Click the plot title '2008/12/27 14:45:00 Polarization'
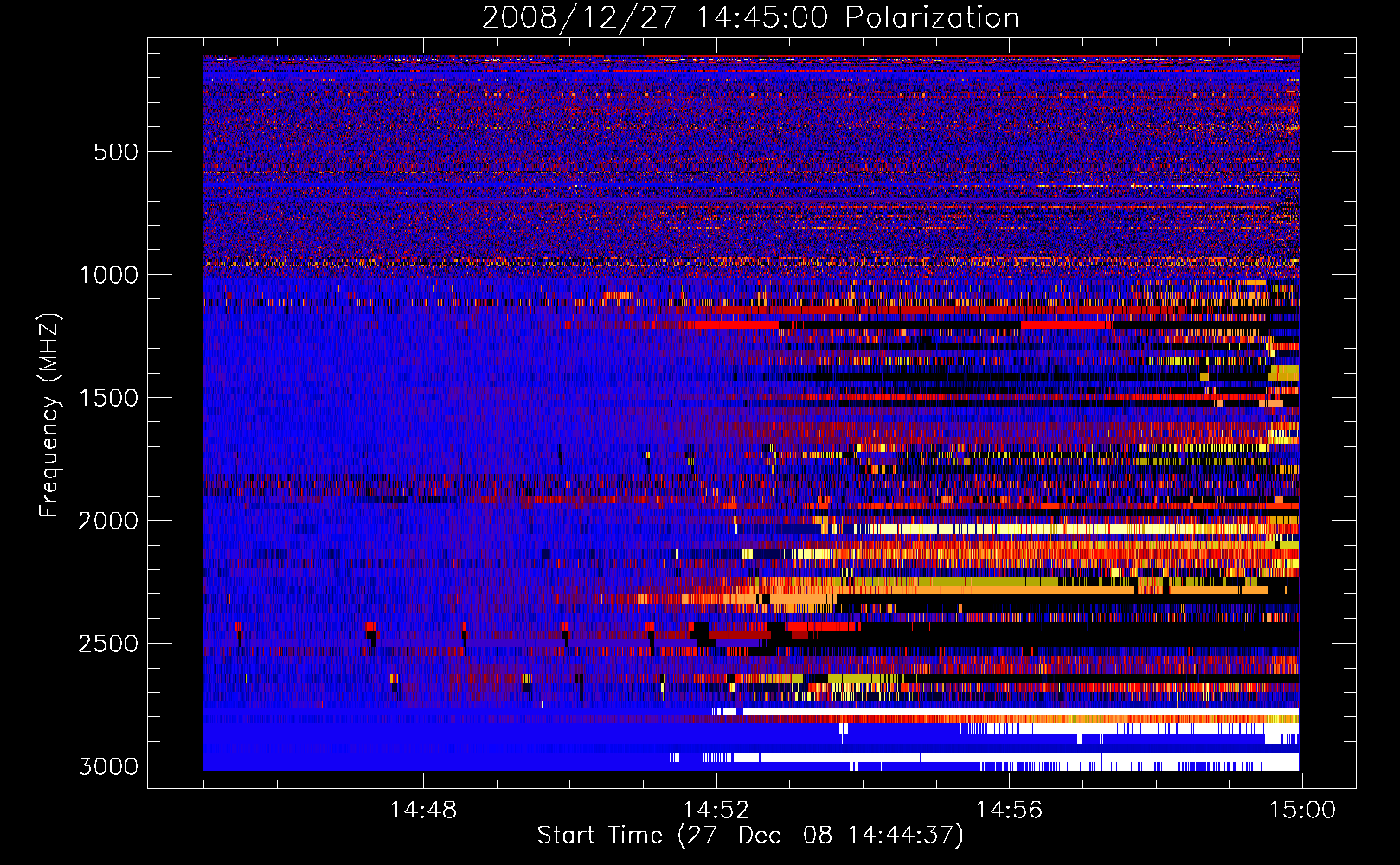 click(750, 18)
